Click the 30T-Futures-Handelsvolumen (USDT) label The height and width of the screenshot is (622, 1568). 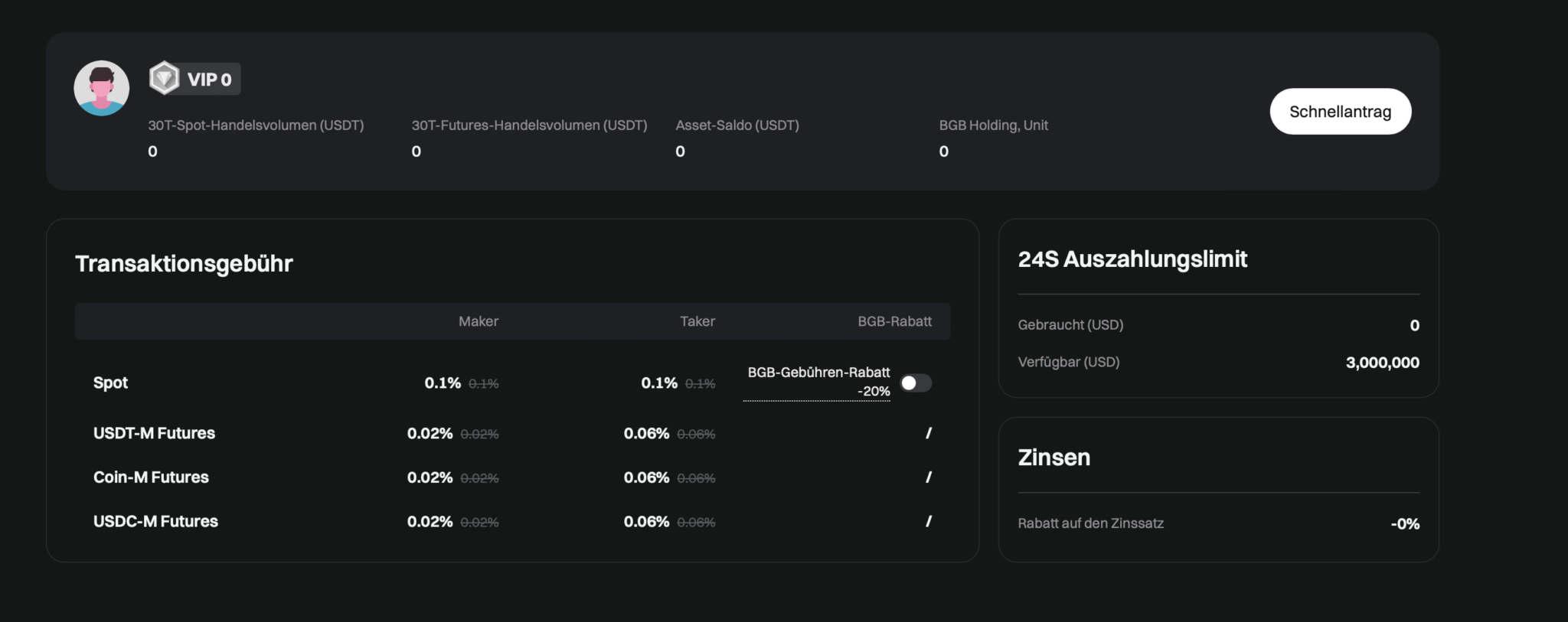[529, 125]
